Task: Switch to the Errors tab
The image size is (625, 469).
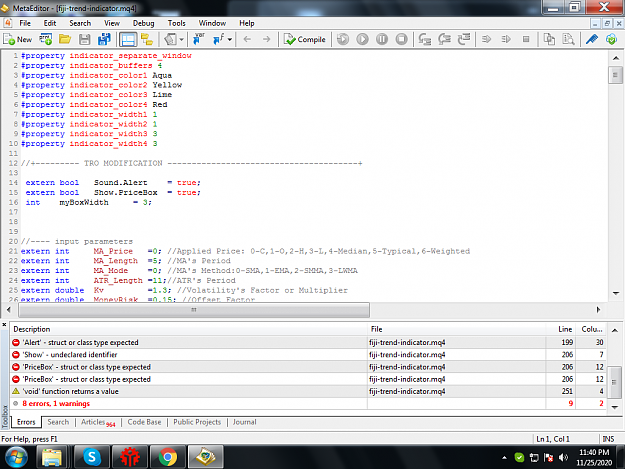Action: [x=26, y=422]
